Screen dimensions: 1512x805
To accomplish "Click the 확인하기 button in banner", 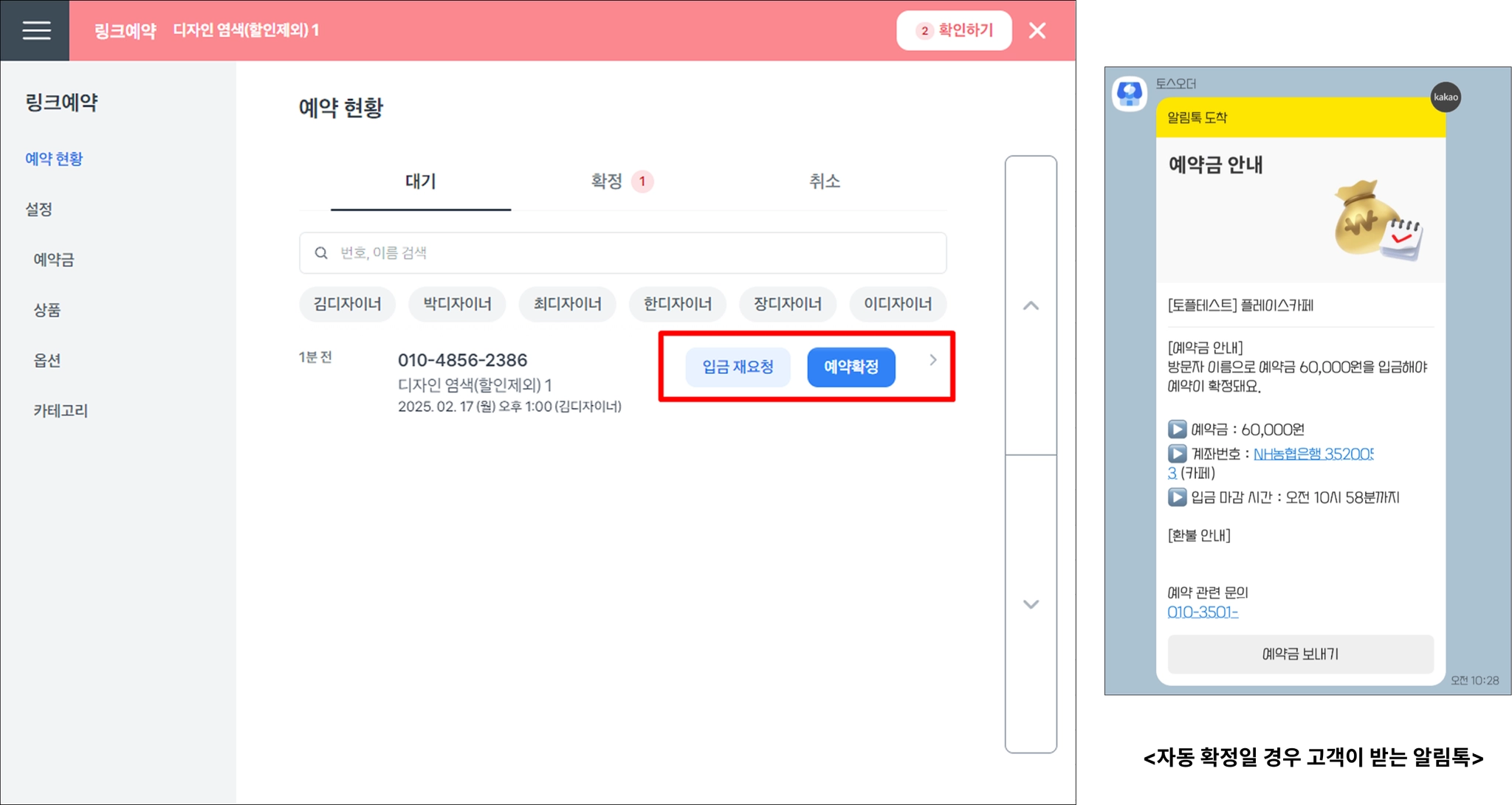I will click(954, 30).
